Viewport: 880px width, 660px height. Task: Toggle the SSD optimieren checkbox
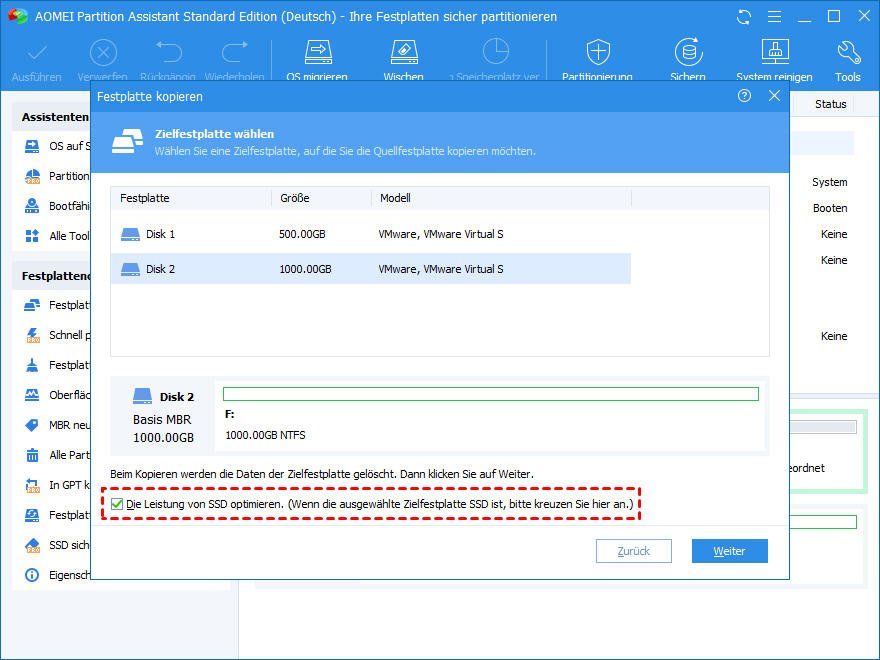pos(117,504)
